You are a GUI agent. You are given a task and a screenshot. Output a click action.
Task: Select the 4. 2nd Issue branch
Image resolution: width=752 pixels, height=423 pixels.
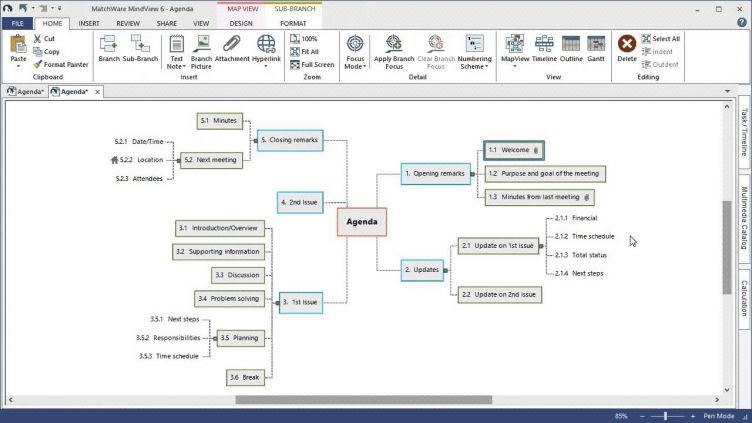[x=300, y=202]
